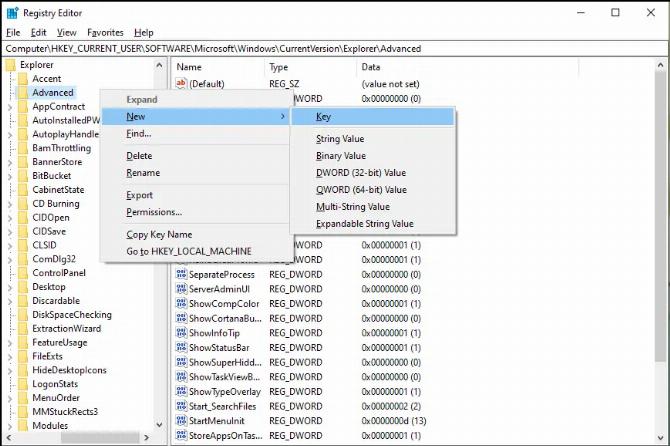The image size is (670, 446).
Task: Choose Export in context menu
Action: [x=196, y=195]
